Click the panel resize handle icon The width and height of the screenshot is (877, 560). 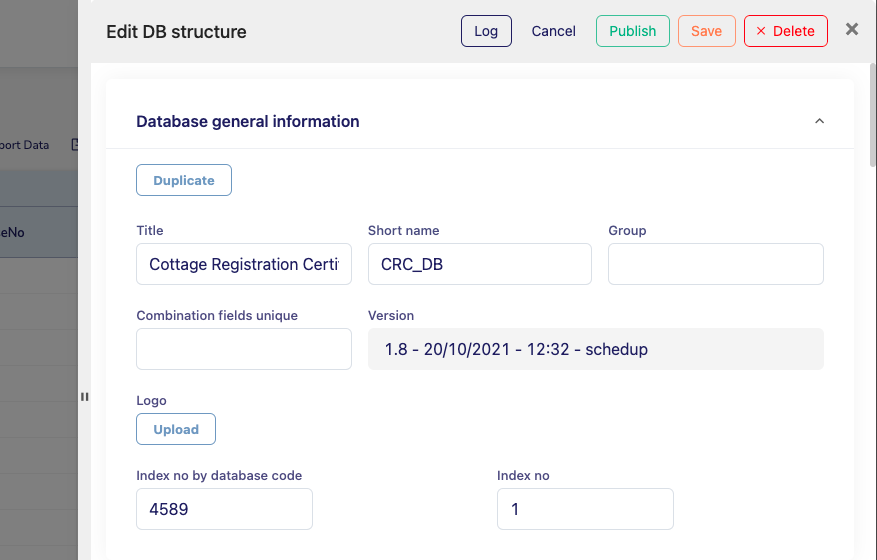pos(84,397)
